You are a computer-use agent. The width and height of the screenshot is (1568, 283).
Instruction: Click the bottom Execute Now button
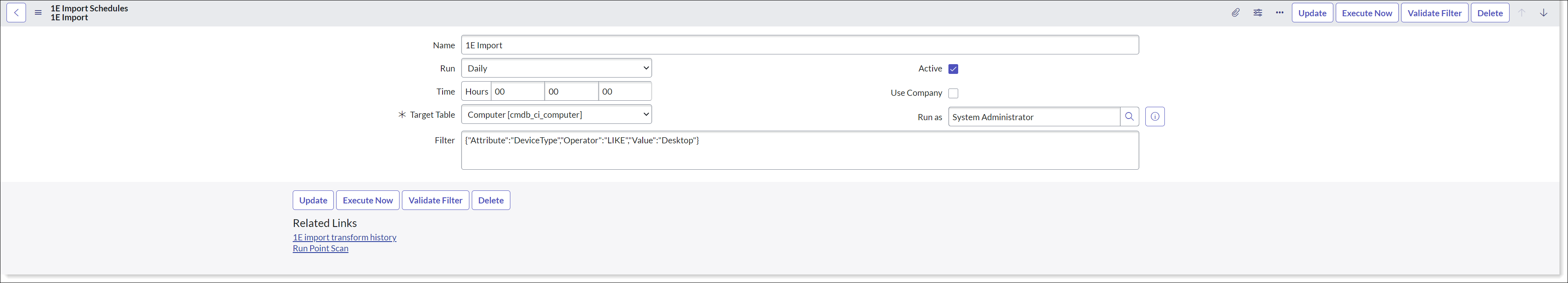click(x=368, y=200)
